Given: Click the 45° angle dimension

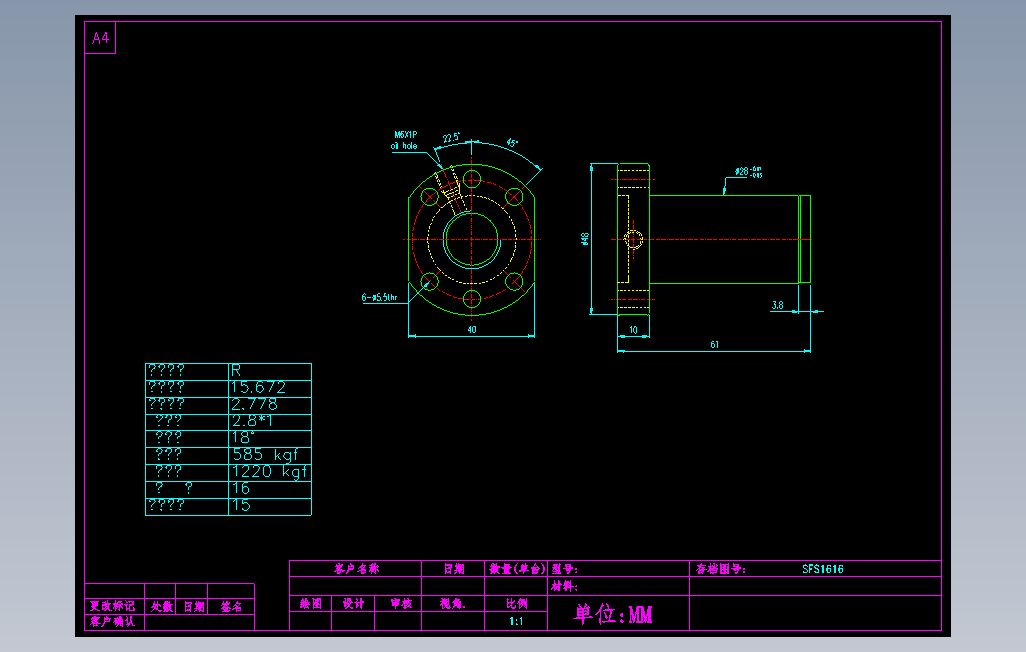Looking at the screenshot, I should (512, 142).
